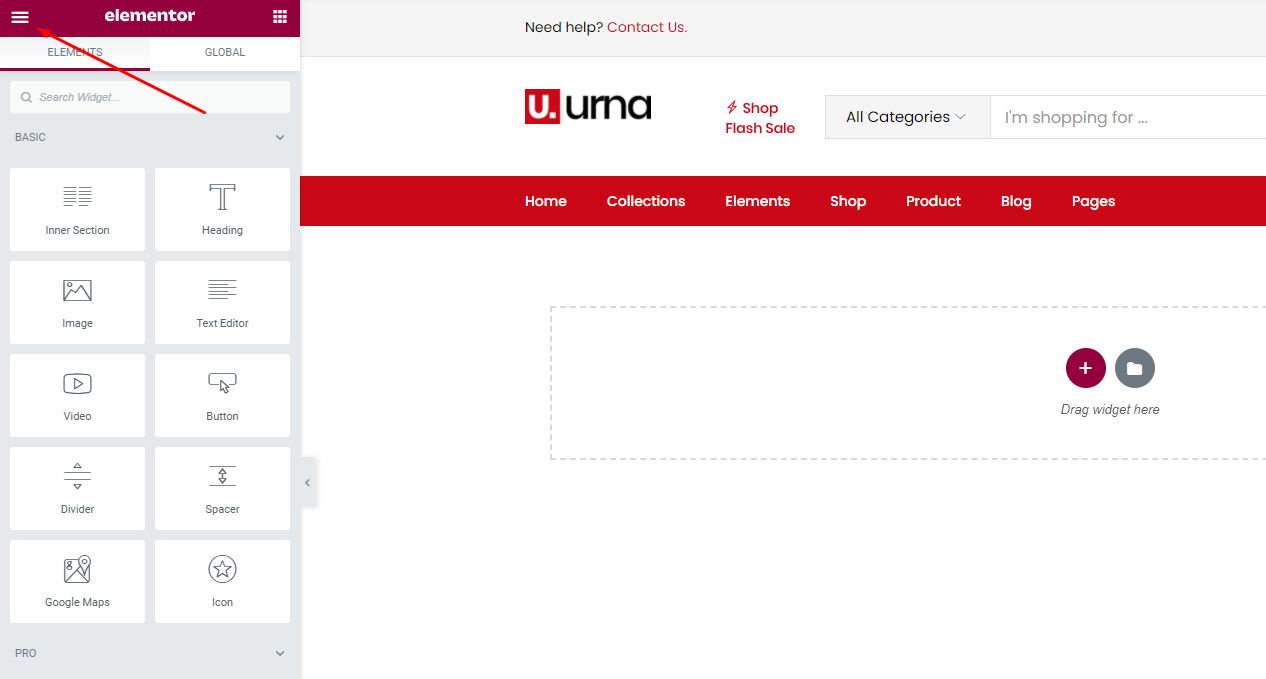The image size is (1266, 679).
Task: Select the Inner Section widget
Action: click(x=77, y=209)
